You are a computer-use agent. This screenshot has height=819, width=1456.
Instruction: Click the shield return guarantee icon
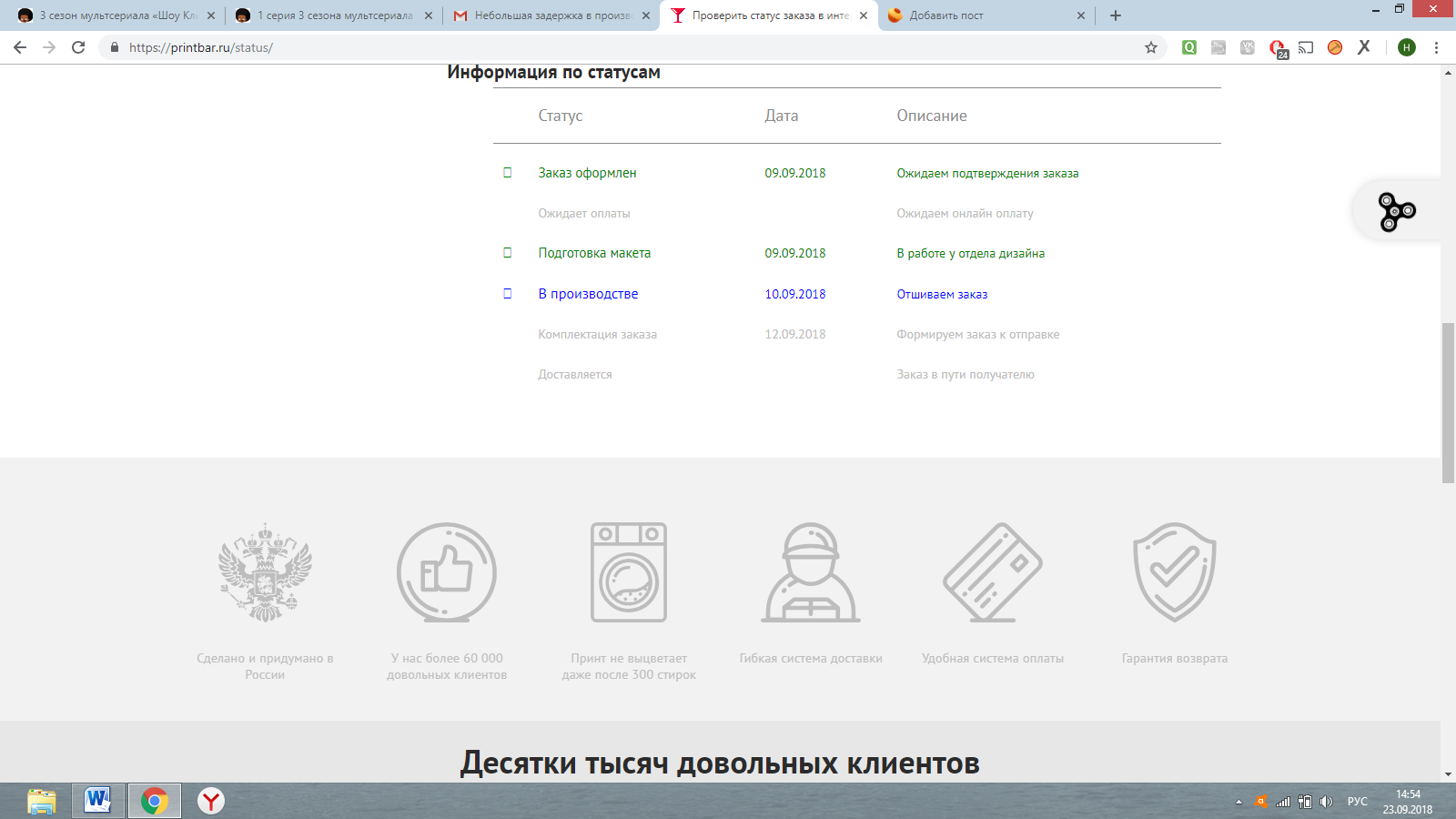click(1175, 572)
